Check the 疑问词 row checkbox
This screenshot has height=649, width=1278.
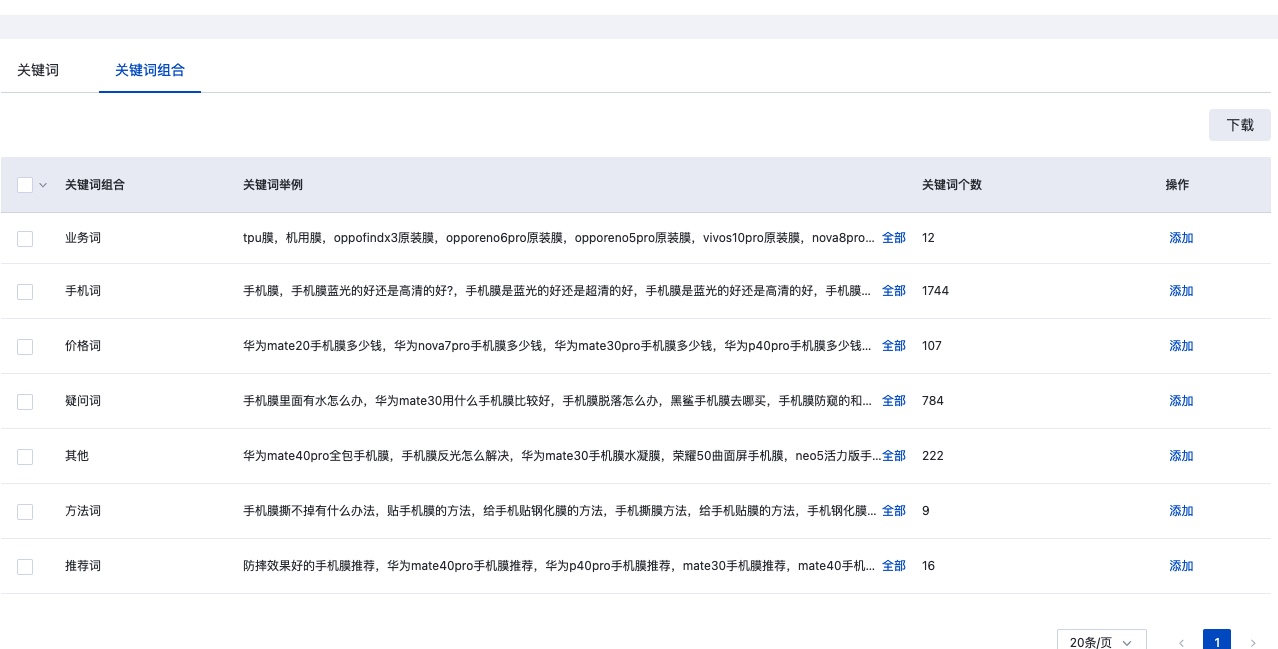[25, 401]
